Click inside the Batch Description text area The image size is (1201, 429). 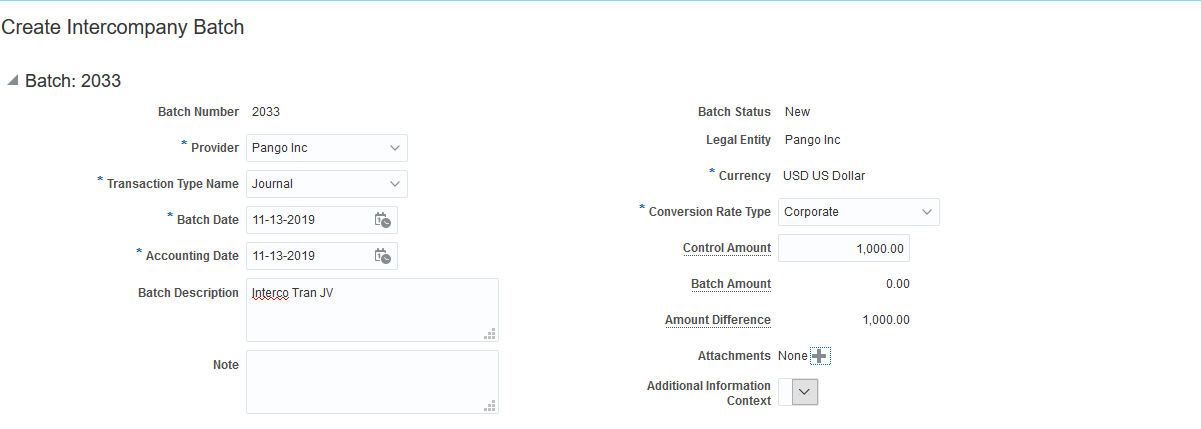pos(370,315)
